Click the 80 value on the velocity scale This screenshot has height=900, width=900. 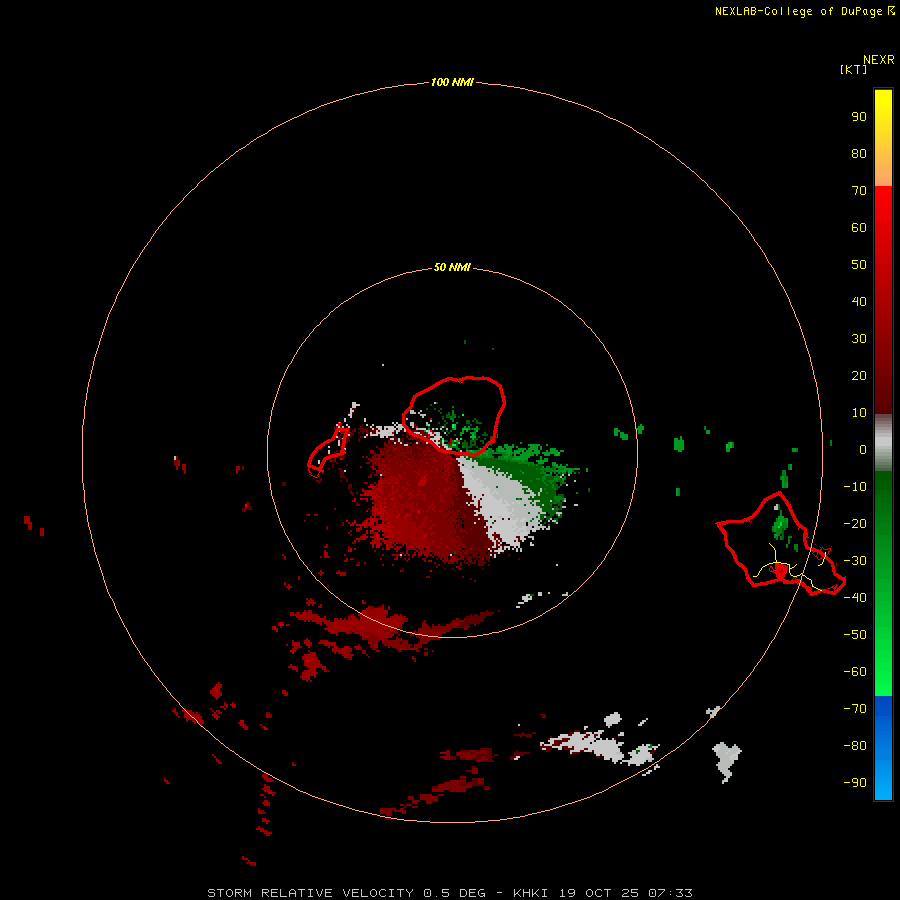[x=859, y=153]
